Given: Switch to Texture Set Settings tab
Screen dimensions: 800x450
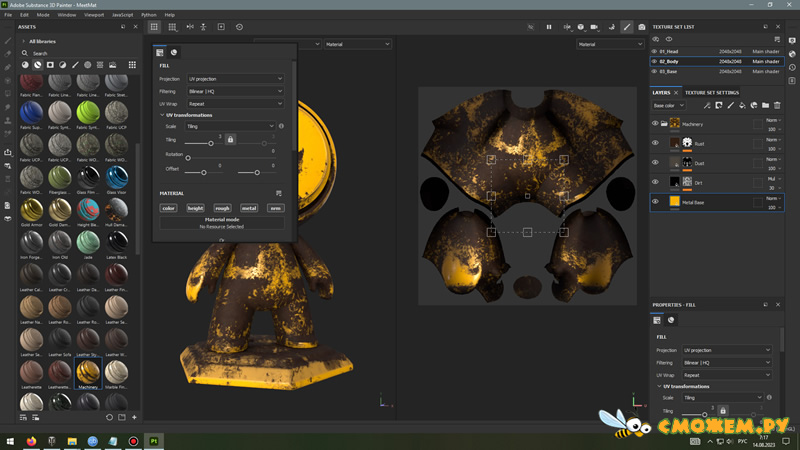Looking at the screenshot, I should click(x=712, y=93).
